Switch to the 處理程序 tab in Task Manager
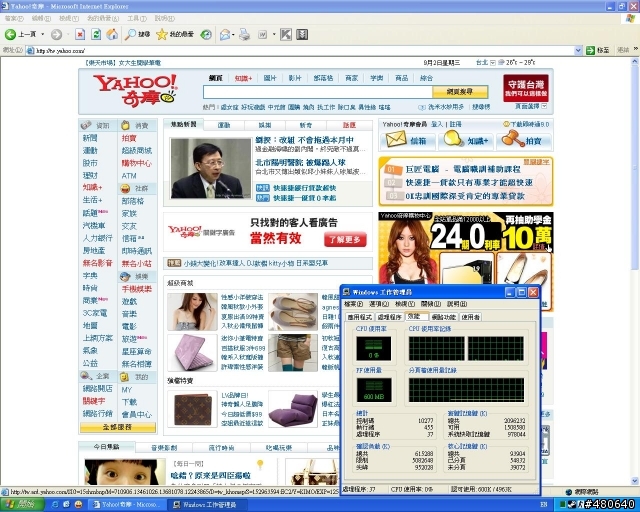Image resolution: width=640 pixels, height=512 pixels. (x=389, y=317)
